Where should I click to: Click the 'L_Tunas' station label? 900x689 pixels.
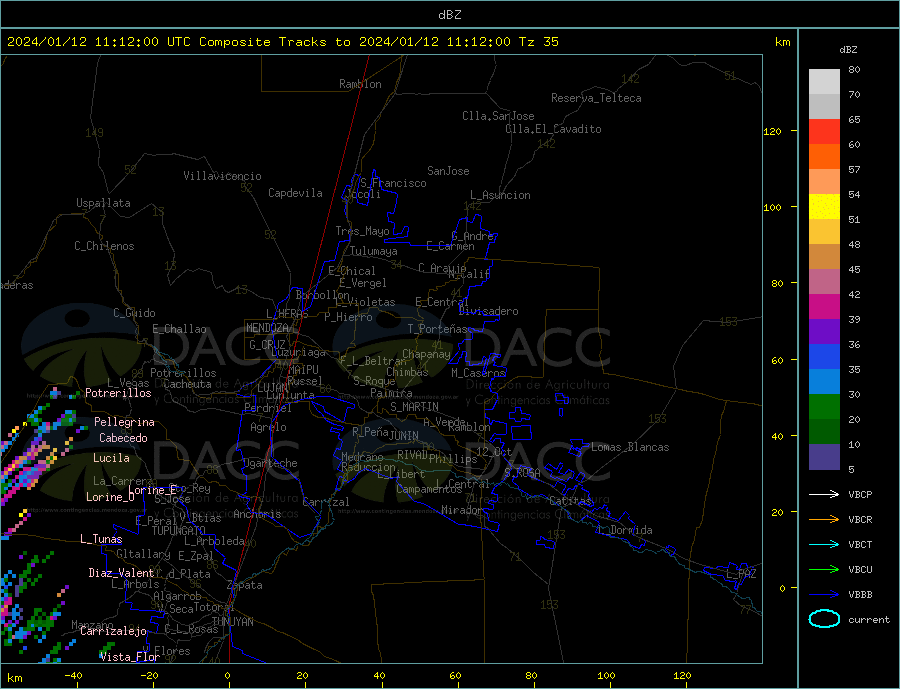[x=101, y=539]
